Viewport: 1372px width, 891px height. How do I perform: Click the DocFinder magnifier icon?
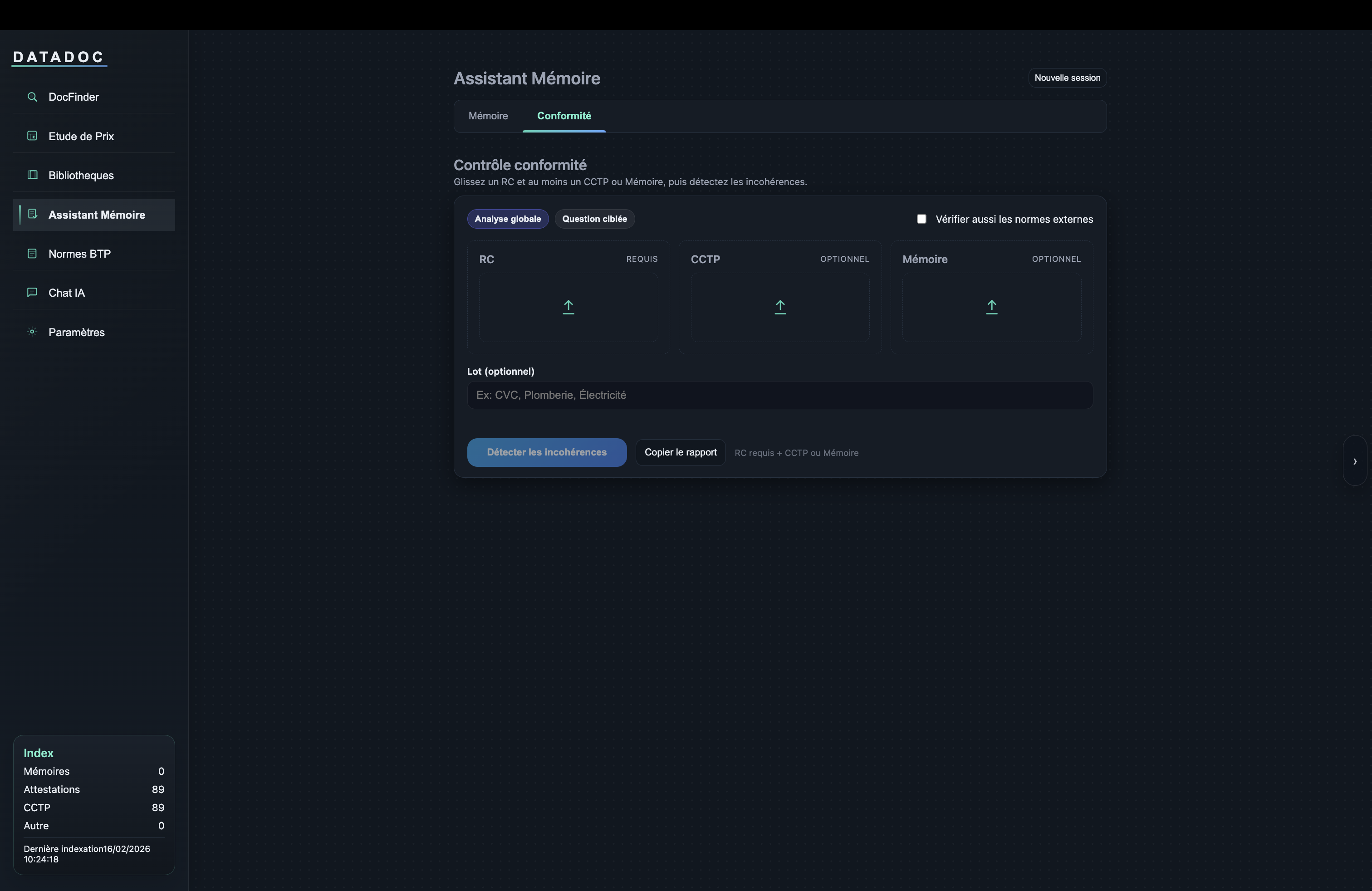point(32,97)
